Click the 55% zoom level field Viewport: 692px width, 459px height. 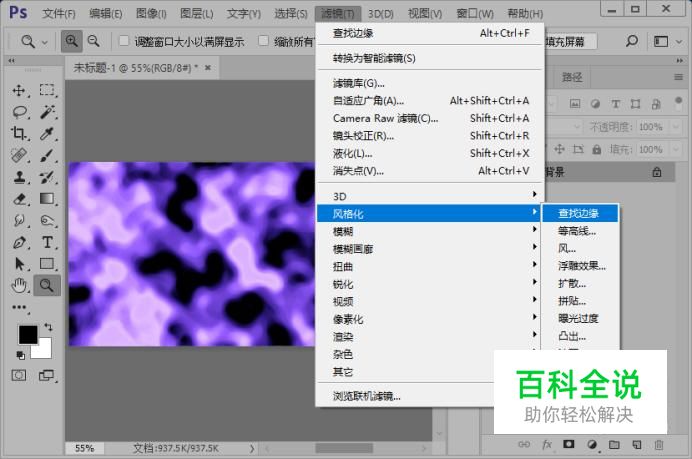point(85,448)
